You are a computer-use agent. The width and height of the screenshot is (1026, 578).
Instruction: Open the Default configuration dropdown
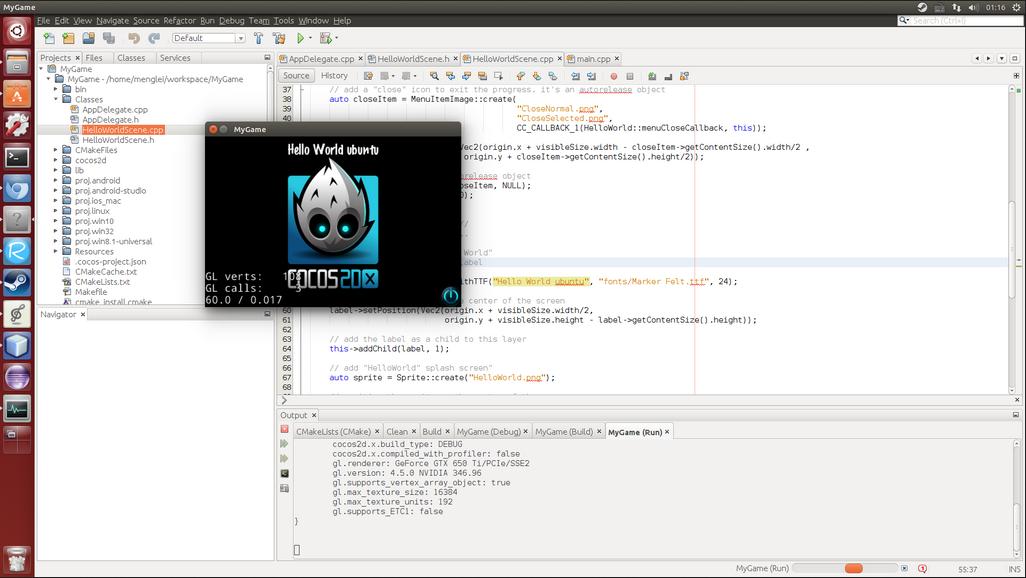[x=208, y=38]
